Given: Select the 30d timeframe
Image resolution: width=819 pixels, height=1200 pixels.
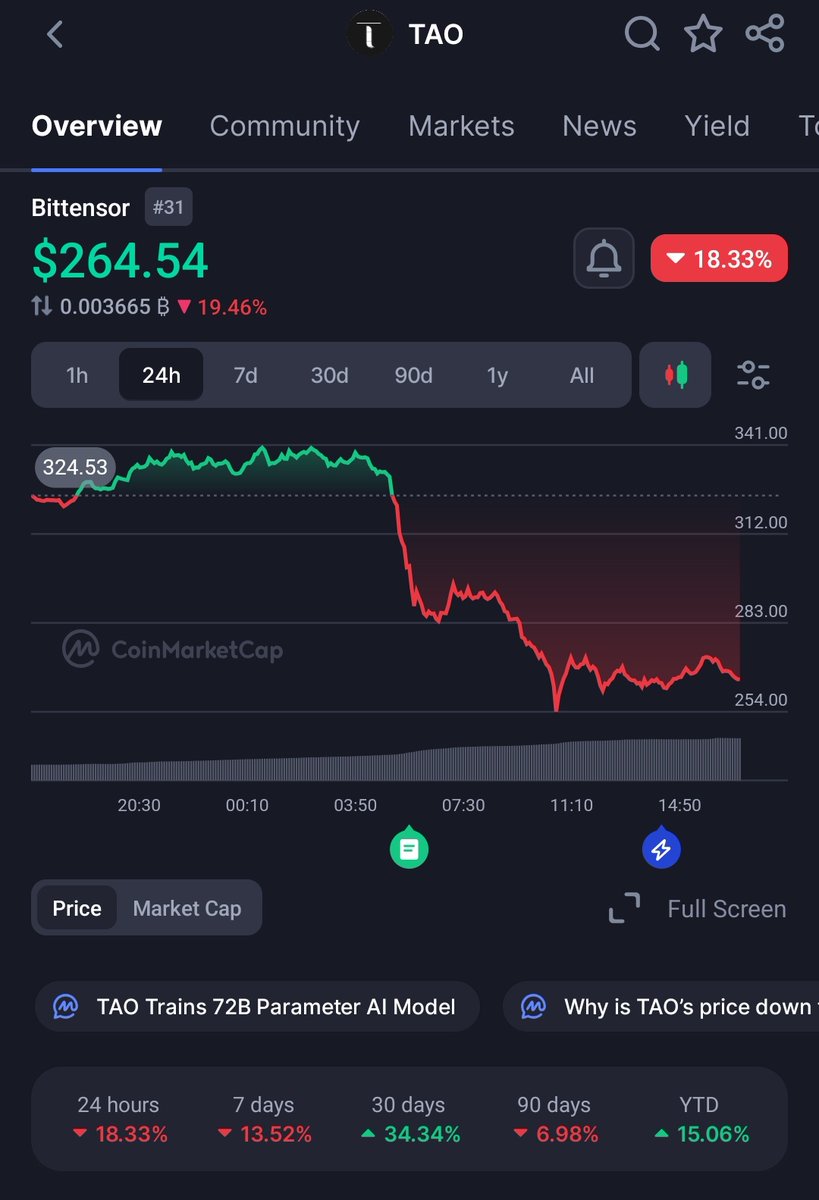Looking at the screenshot, I should coord(329,375).
